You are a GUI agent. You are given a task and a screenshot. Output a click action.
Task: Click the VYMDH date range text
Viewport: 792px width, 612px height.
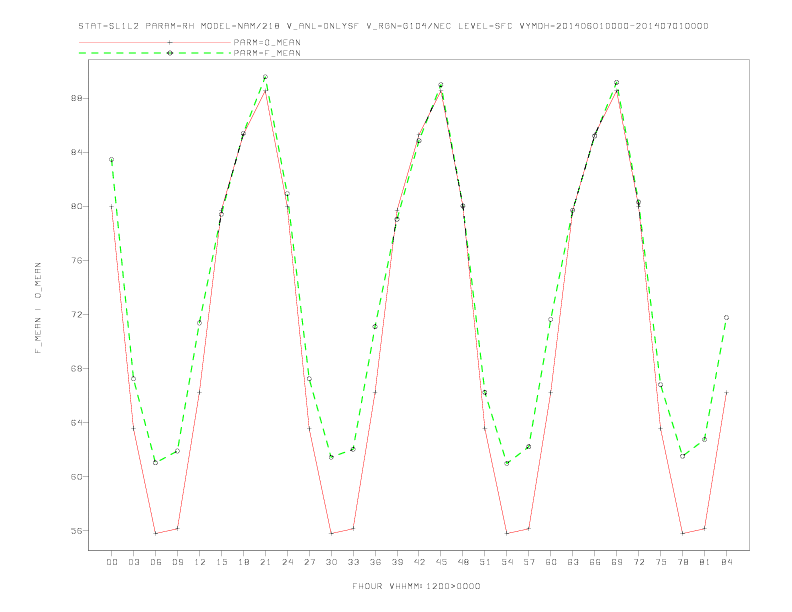tap(614, 26)
